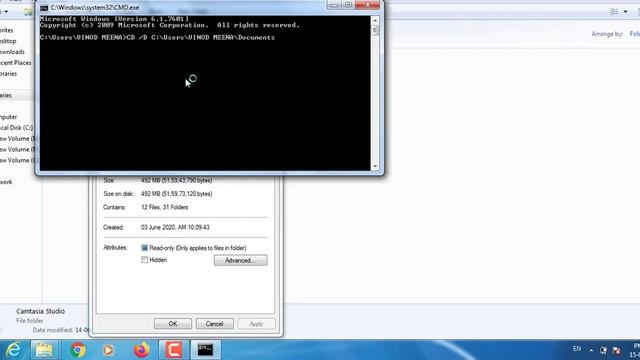Open File Explorer taskbar icon
Screen dimensions: 640x360
point(44,350)
